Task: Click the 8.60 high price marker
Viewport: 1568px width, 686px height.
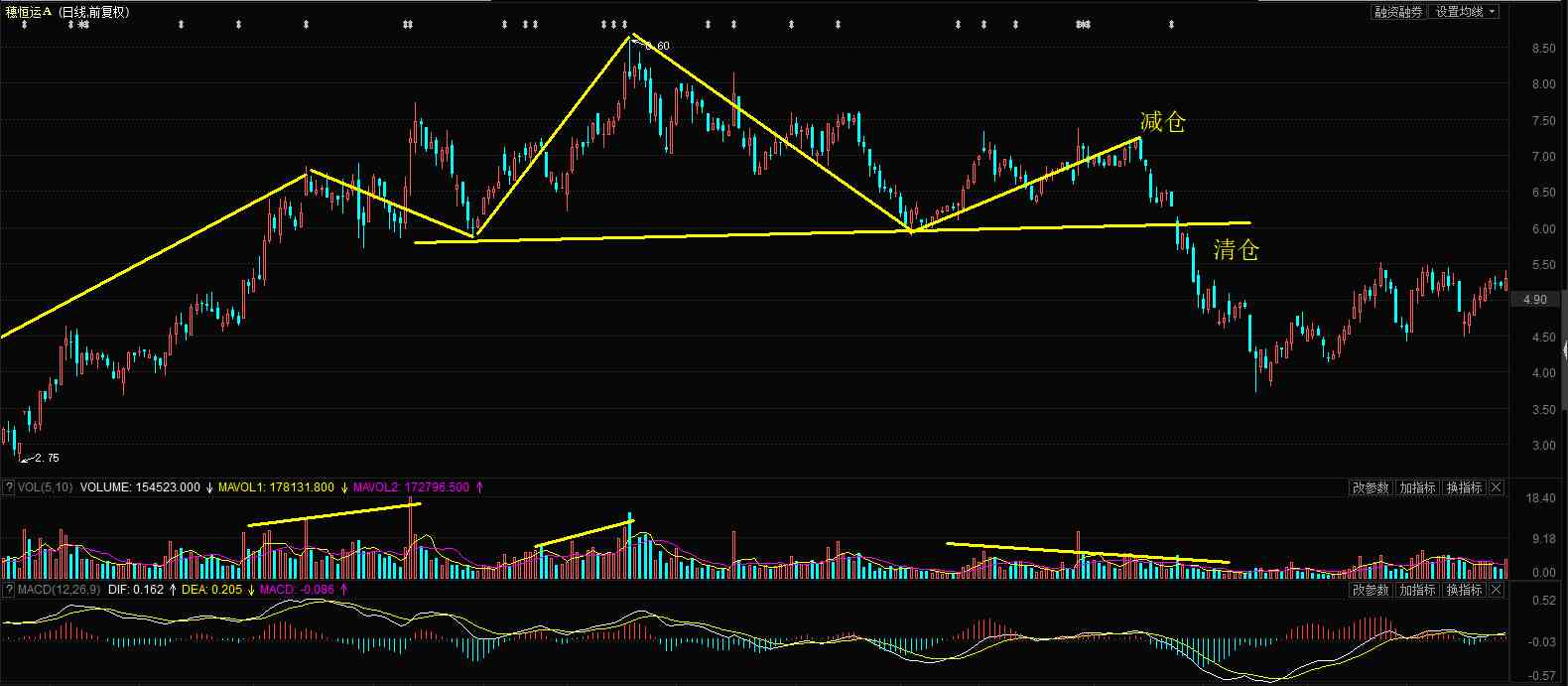Action: click(x=656, y=46)
